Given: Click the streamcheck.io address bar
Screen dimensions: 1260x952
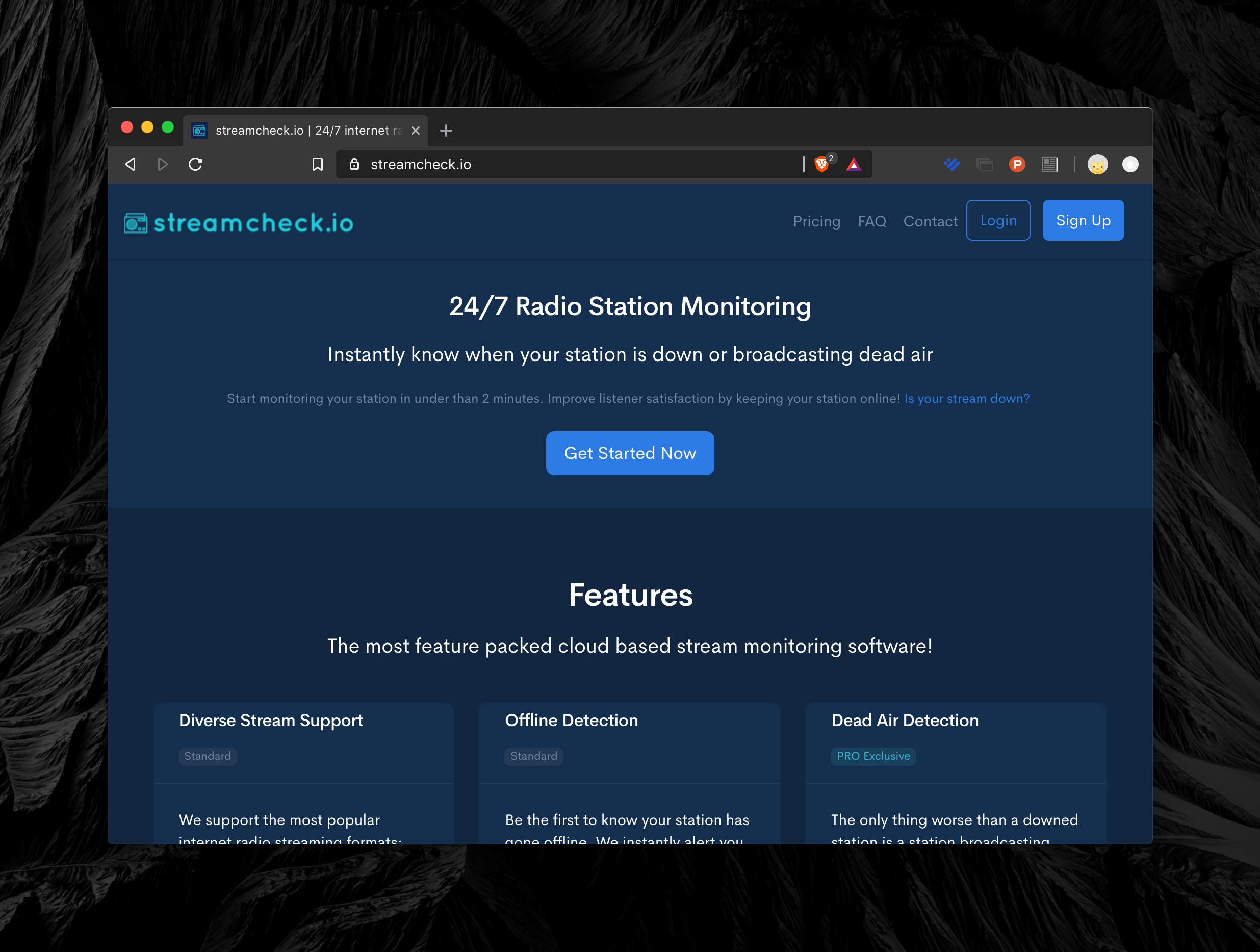Looking at the screenshot, I should click(570, 165).
